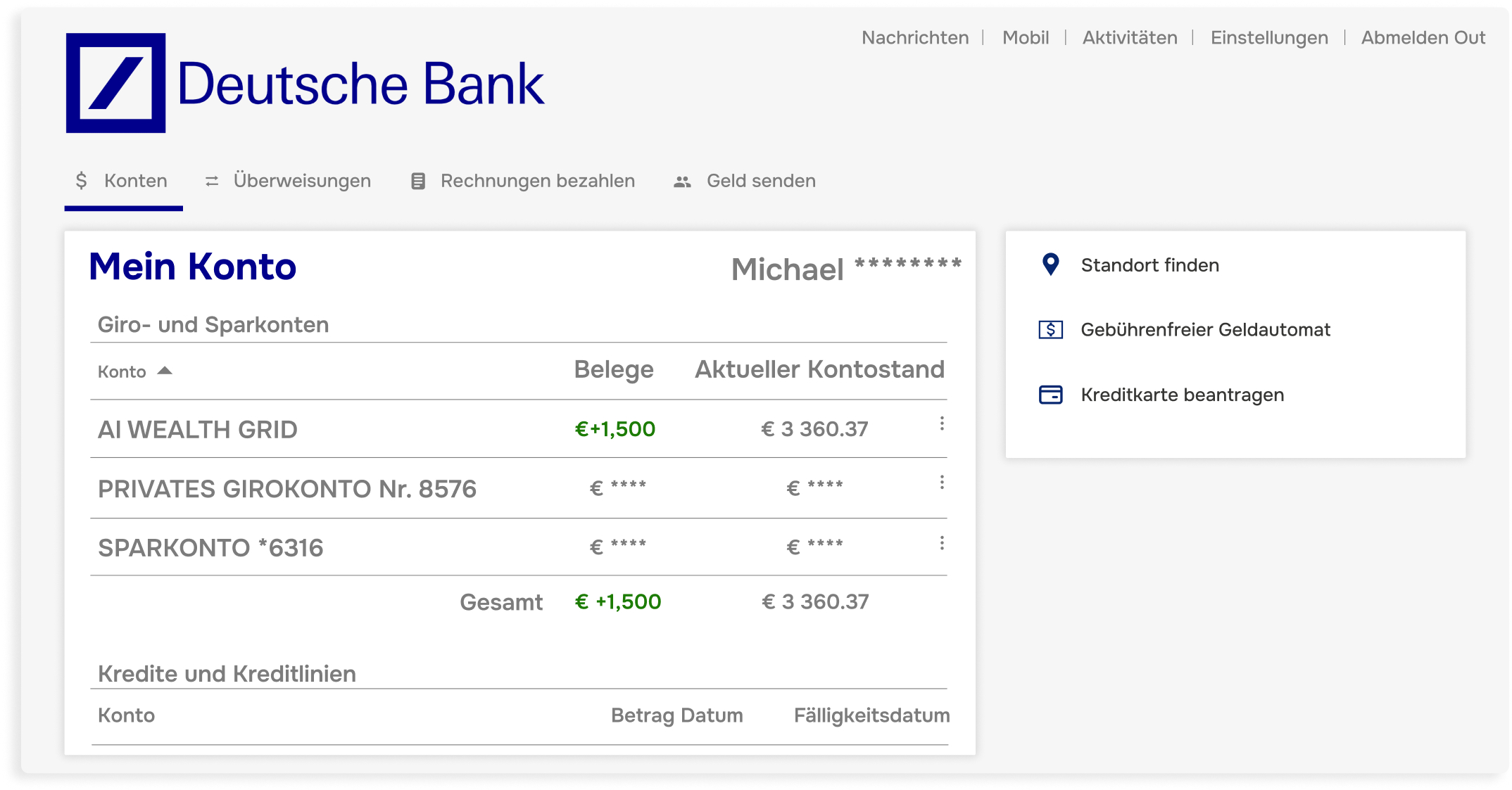This screenshot has height=790, width=1512.
Task: Click the fee-free ATM dollar icon
Action: tap(1050, 329)
